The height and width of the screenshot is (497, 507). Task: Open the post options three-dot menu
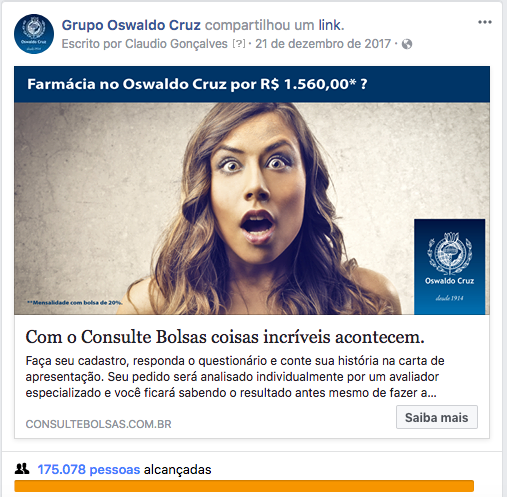coord(485,22)
